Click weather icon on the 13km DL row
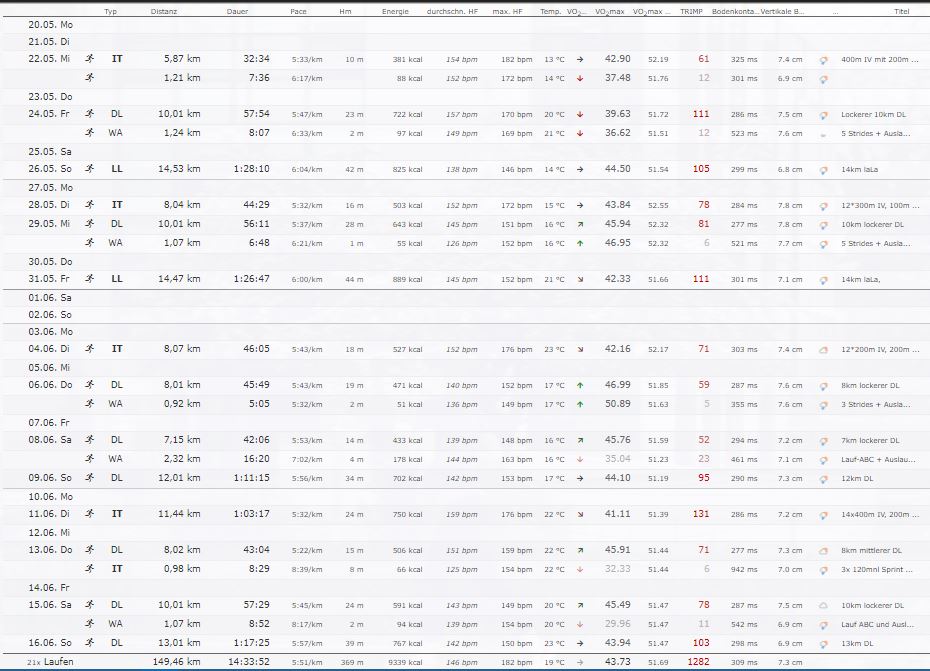 [823, 643]
